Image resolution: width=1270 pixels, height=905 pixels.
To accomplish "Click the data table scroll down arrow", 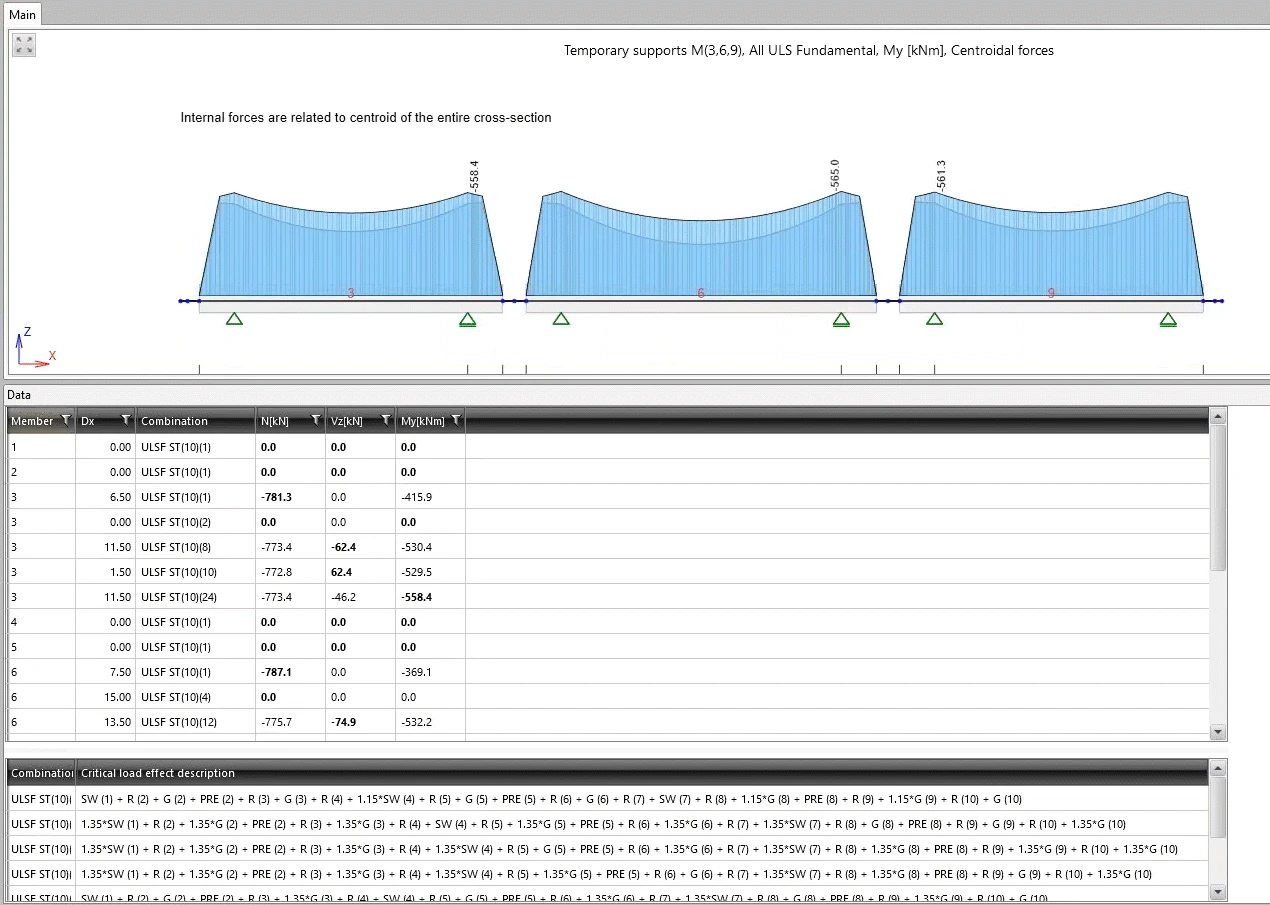I will pos(1217,732).
